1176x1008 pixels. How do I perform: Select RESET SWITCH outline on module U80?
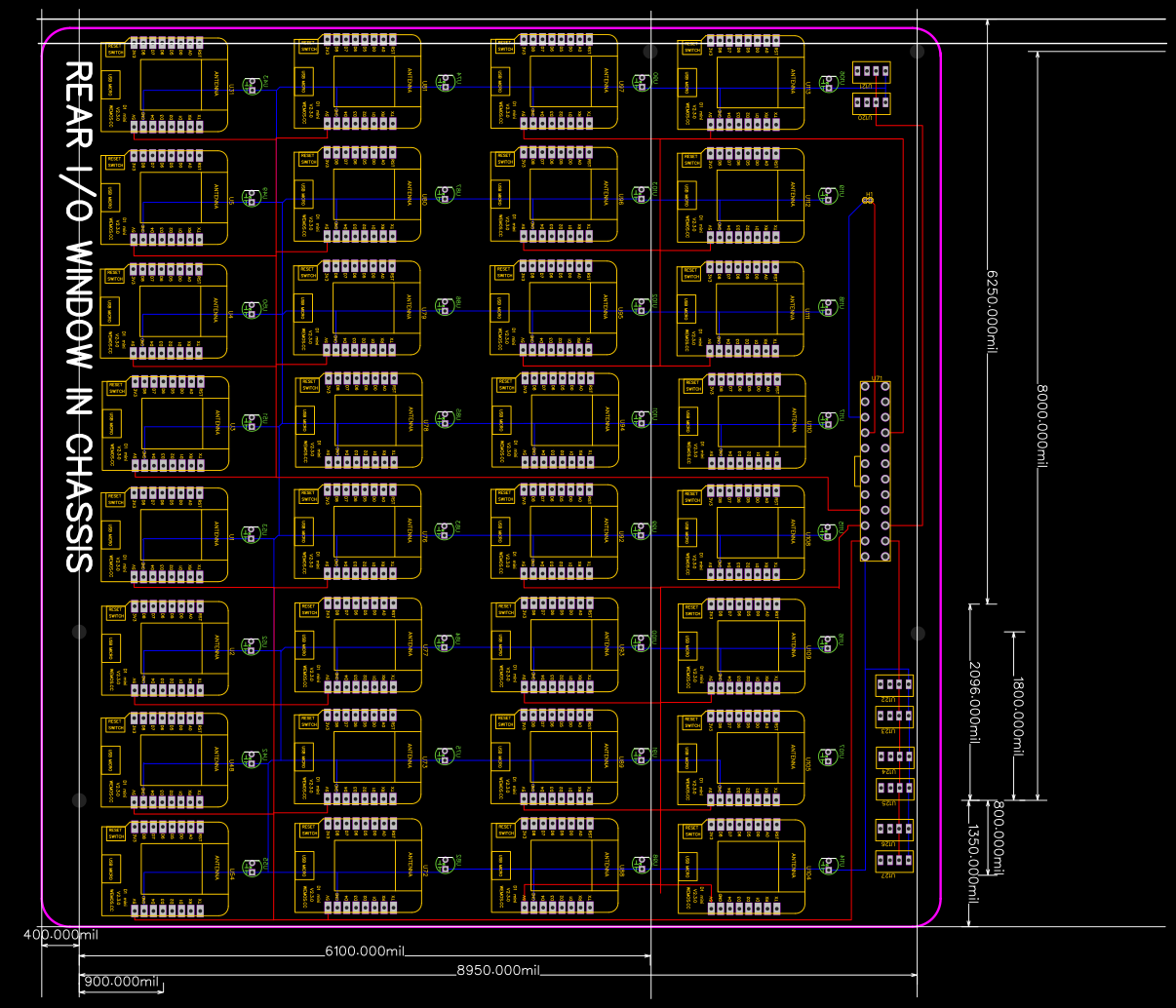308,157
